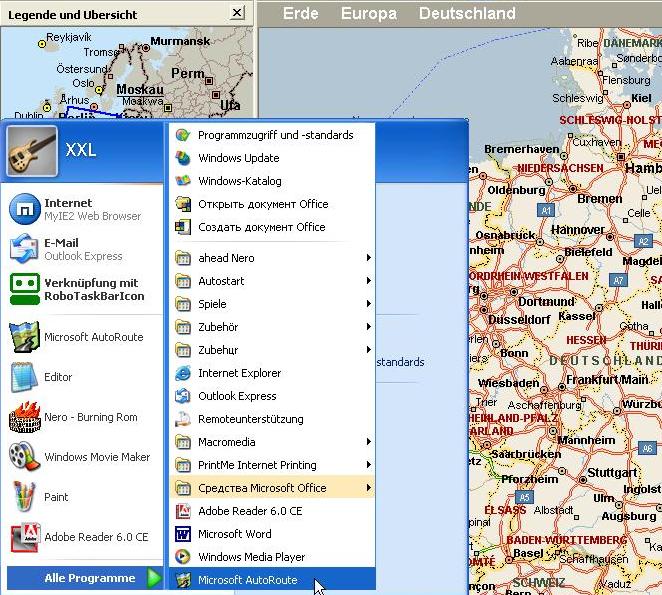This screenshot has height=595, width=662.
Task: Expand the Средства Microsoft Office submenu arrow
Action: 369,488
